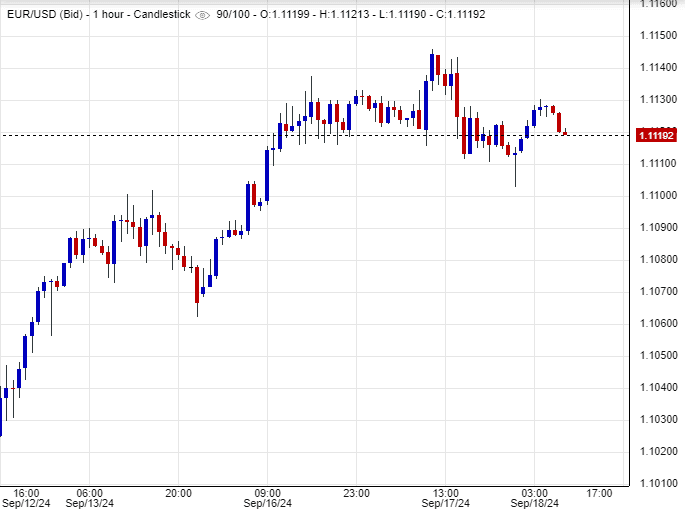Click the 1.11000 price axis label
685x509 pixels.
(657, 195)
